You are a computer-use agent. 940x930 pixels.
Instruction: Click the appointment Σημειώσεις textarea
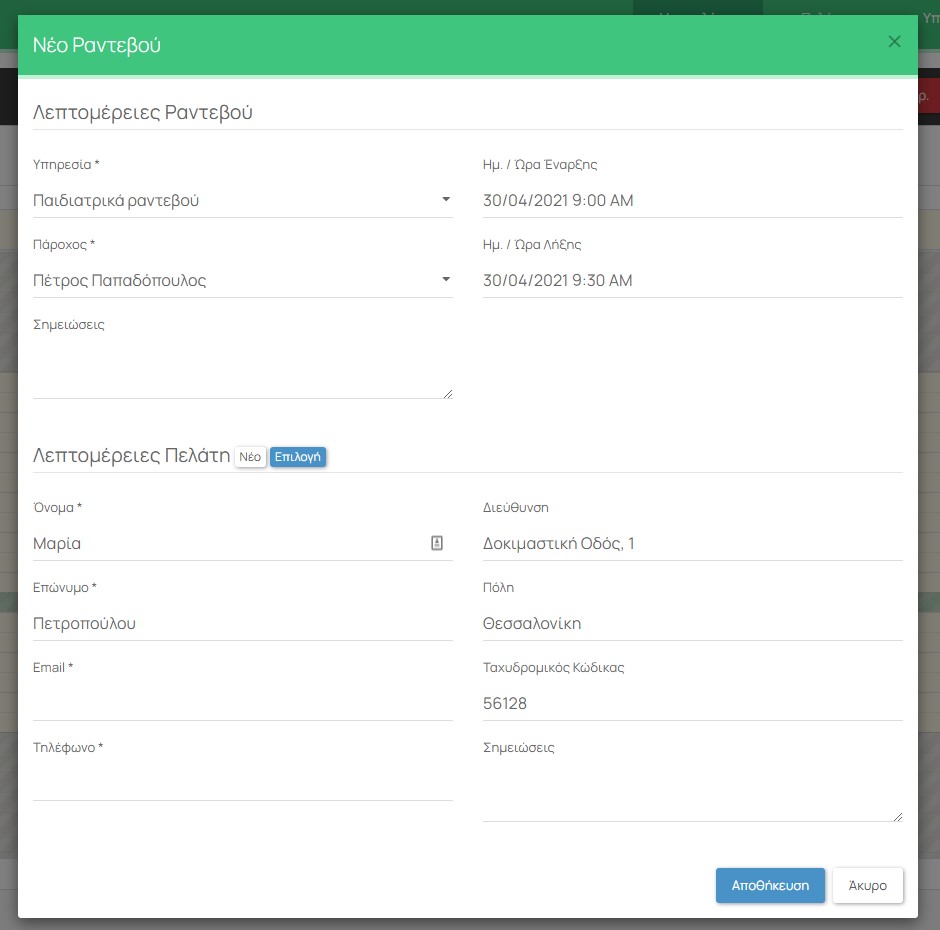pyautogui.click(x=243, y=371)
